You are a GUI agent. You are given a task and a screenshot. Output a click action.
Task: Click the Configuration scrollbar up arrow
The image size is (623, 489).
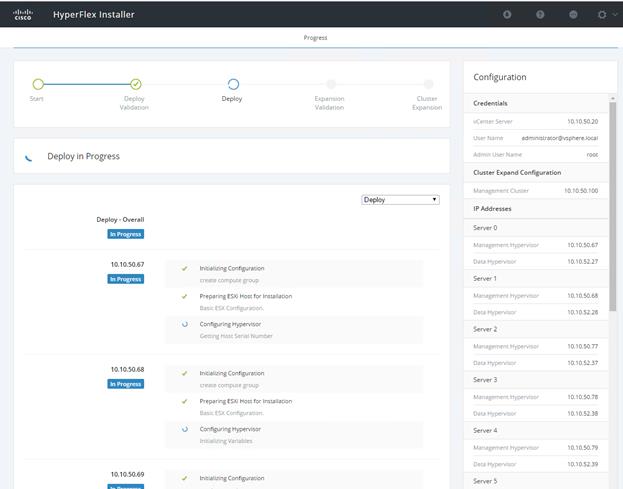[613, 98]
